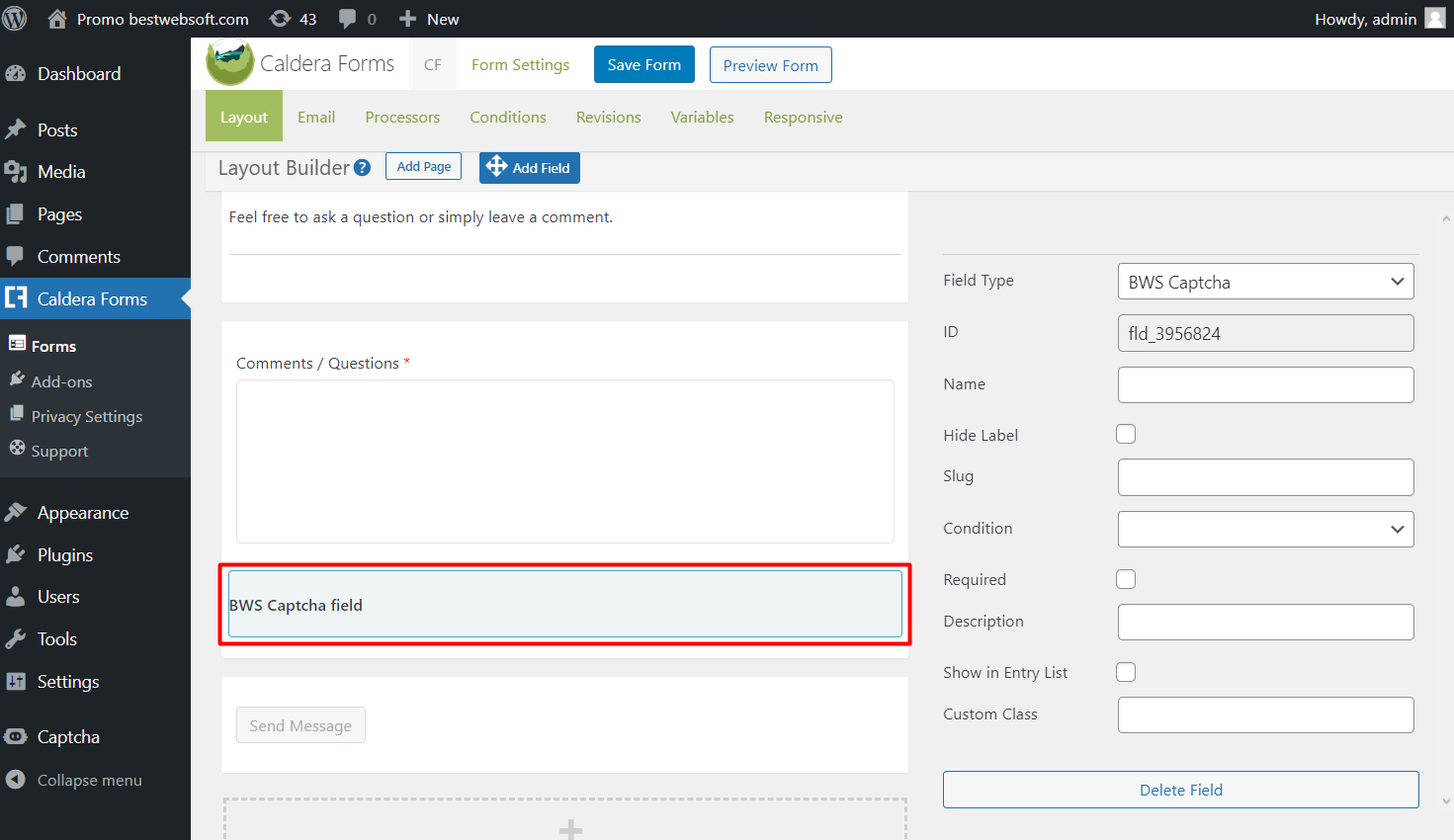Click the Feel free to ask text
The width and height of the screenshot is (1454, 840).
tap(421, 217)
